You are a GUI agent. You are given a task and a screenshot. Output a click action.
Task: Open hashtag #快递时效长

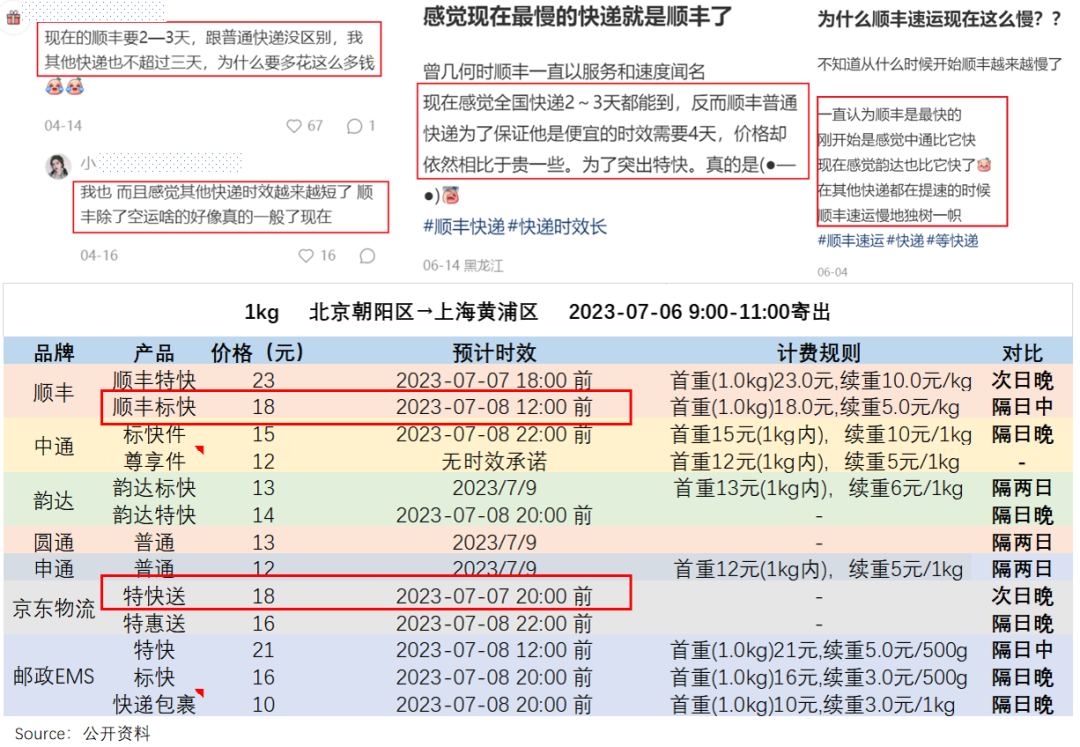(557, 227)
